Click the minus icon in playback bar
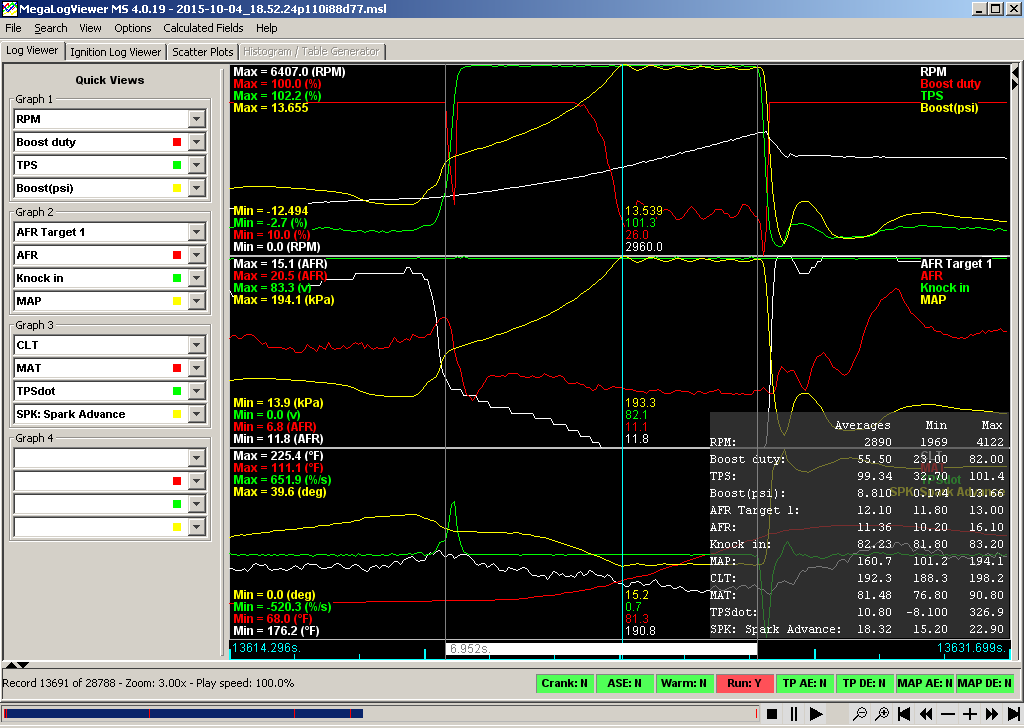 click(948, 714)
